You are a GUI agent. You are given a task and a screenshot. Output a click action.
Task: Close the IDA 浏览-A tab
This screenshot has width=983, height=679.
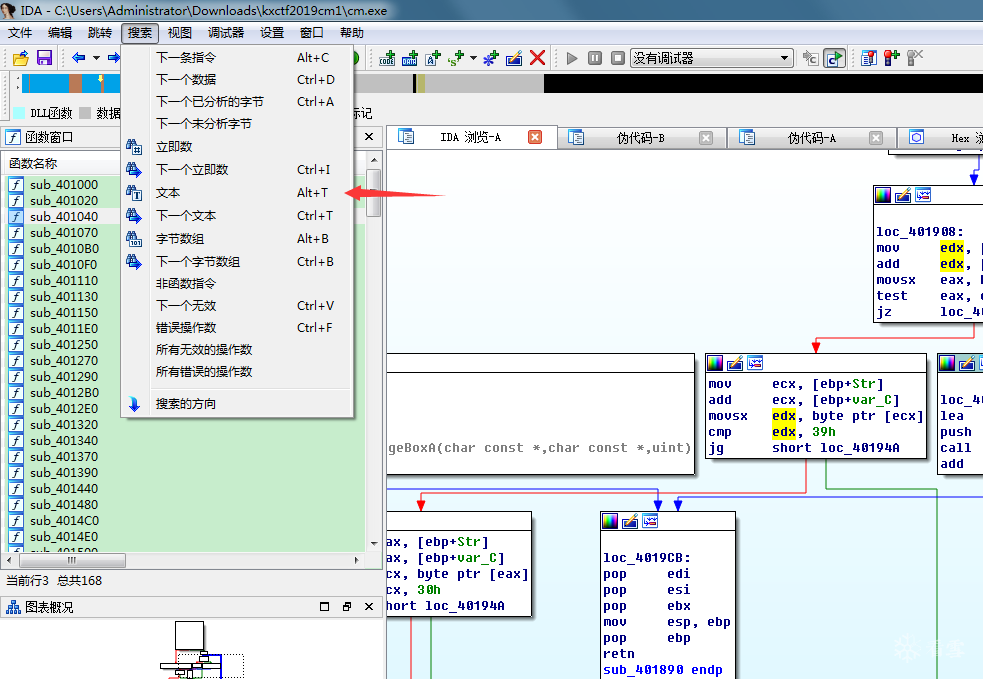click(535, 137)
